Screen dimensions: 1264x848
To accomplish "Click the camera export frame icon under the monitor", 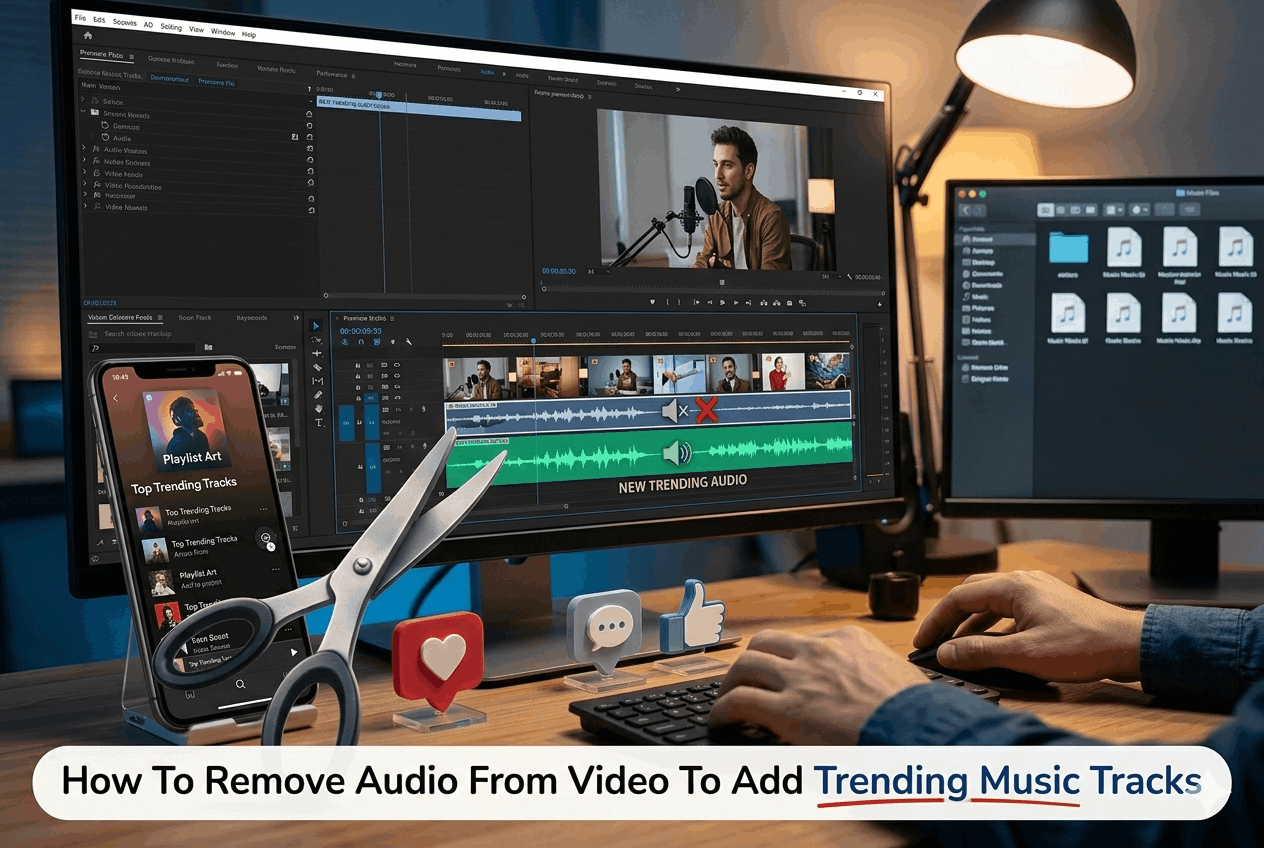I will 789,303.
